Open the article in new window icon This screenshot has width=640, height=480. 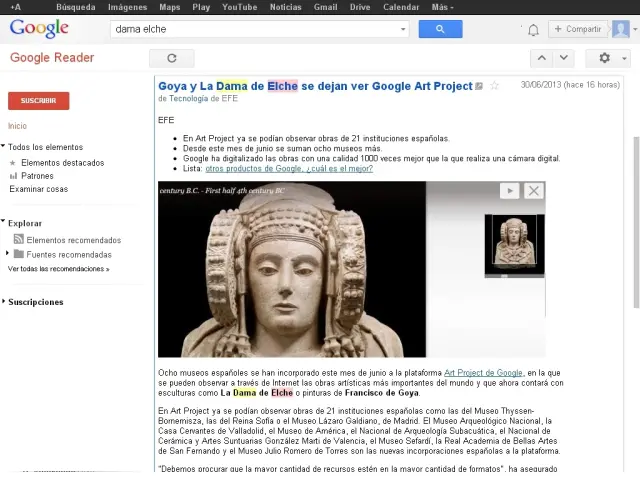(480, 86)
